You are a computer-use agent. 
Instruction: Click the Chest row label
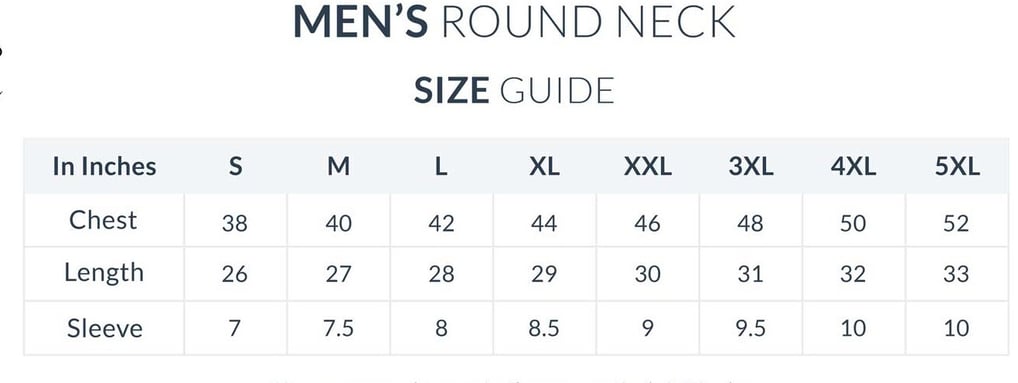[x=103, y=220]
